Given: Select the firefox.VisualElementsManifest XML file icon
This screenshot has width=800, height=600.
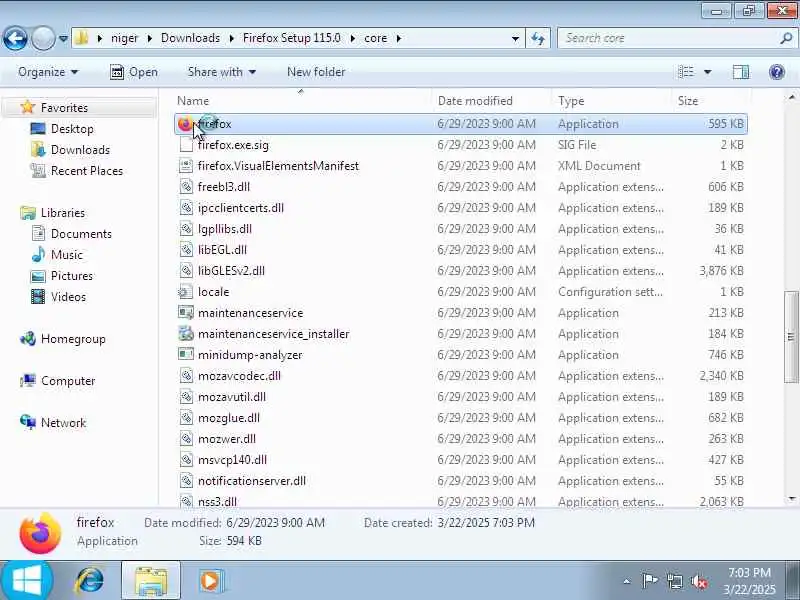Looking at the screenshot, I should [x=186, y=166].
